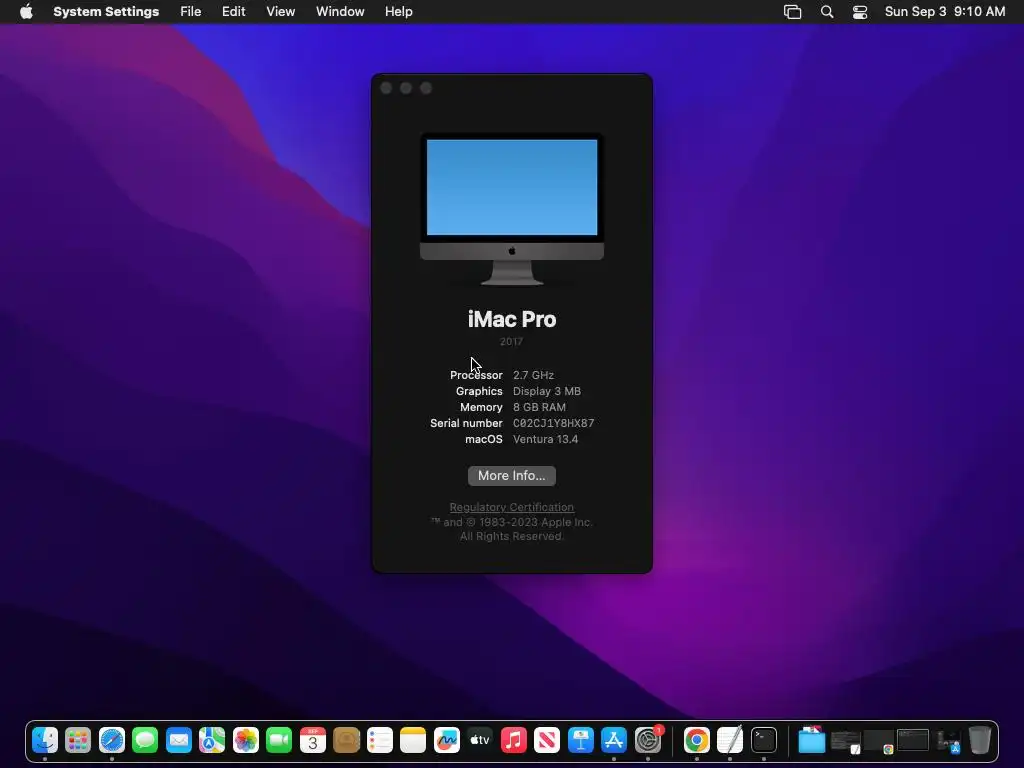Launch Freeform from the Dock
The height and width of the screenshot is (768, 1024).
pos(447,740)
